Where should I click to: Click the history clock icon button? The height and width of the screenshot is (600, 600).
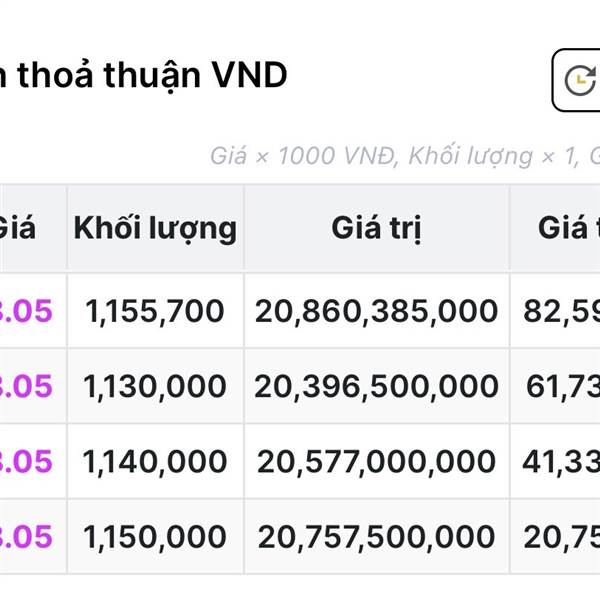click(579, 80)
